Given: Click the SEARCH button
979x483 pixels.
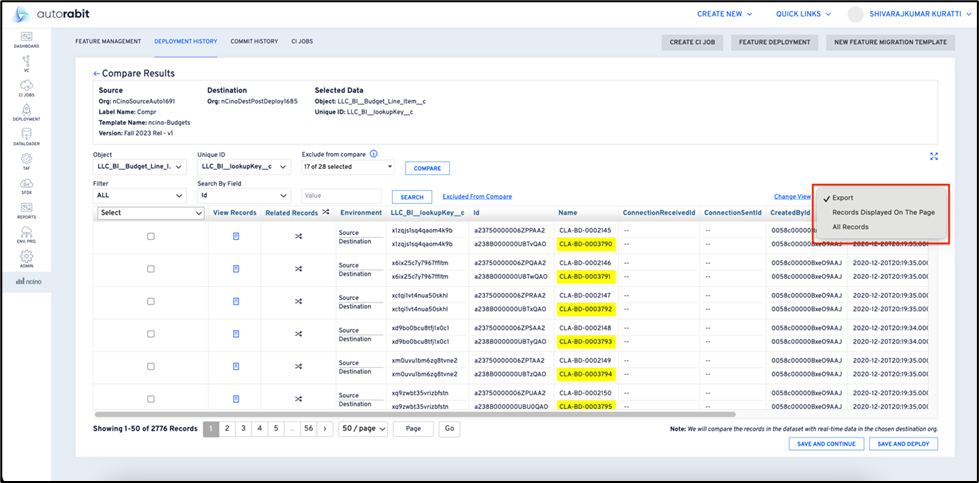Looking at the screenshot, I should [412, 197].
